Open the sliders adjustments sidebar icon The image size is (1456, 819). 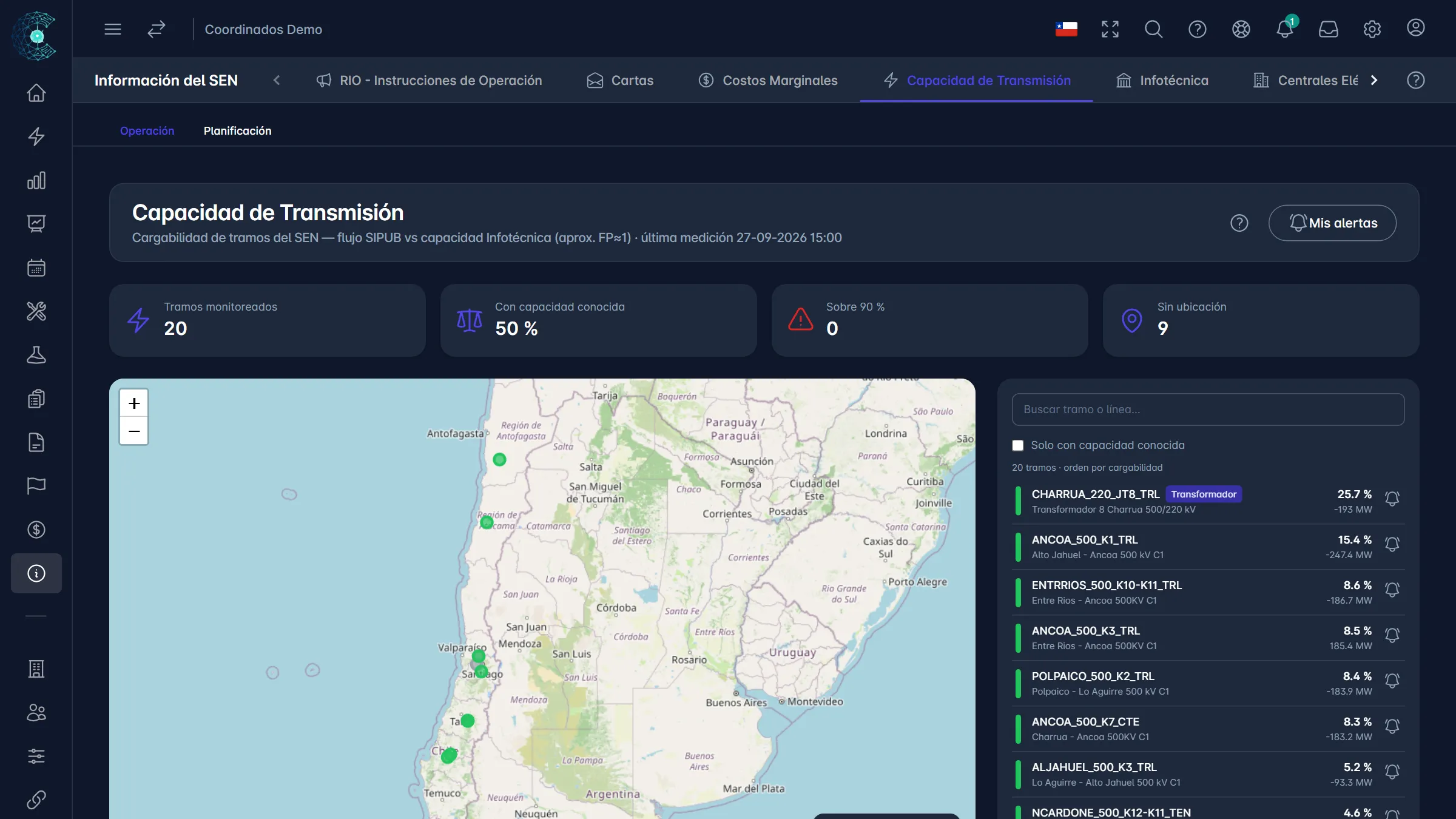click(36, 757)
